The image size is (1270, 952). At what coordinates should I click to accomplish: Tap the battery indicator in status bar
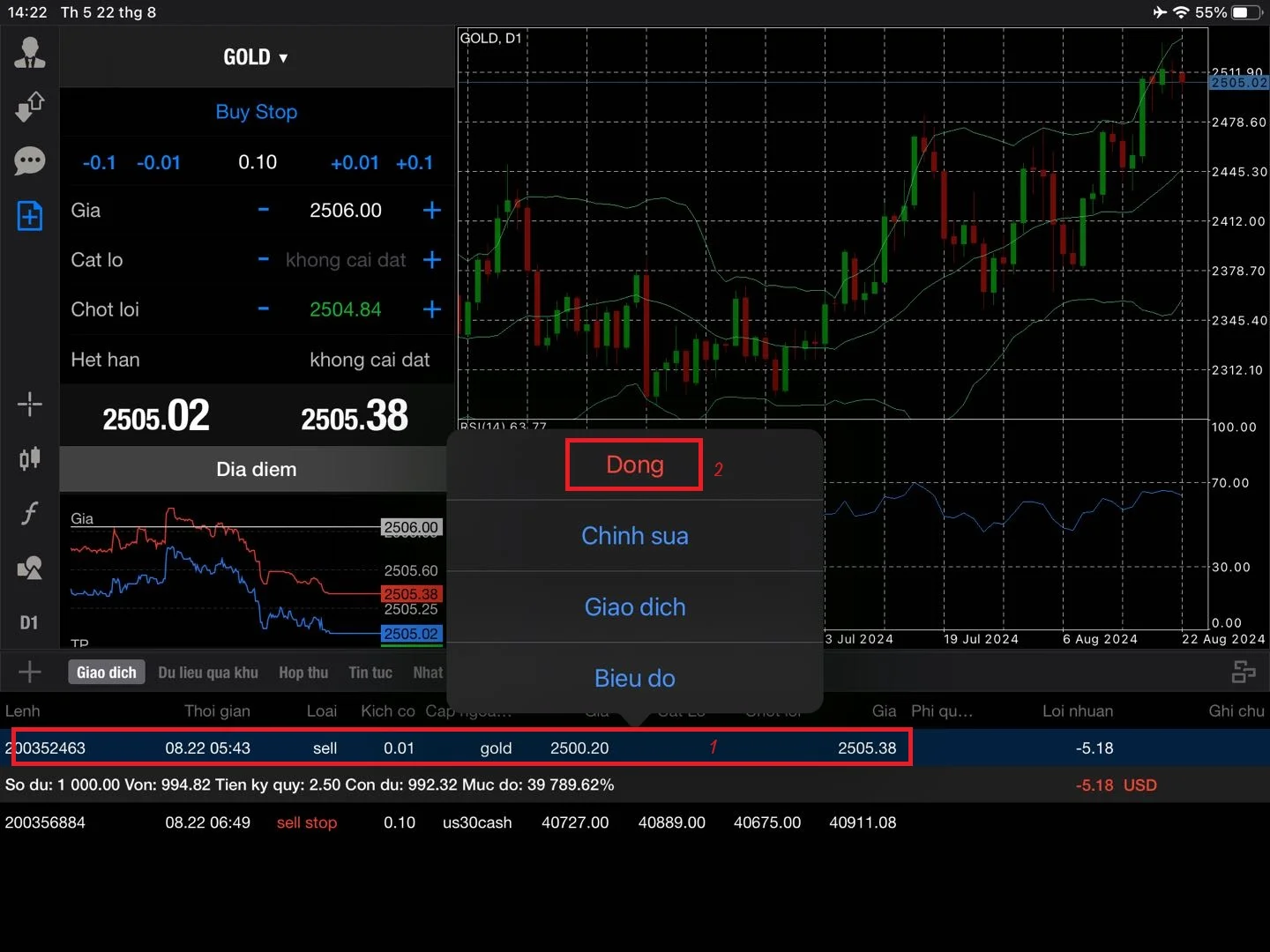pyautogui.click(x=1247, y=12)
